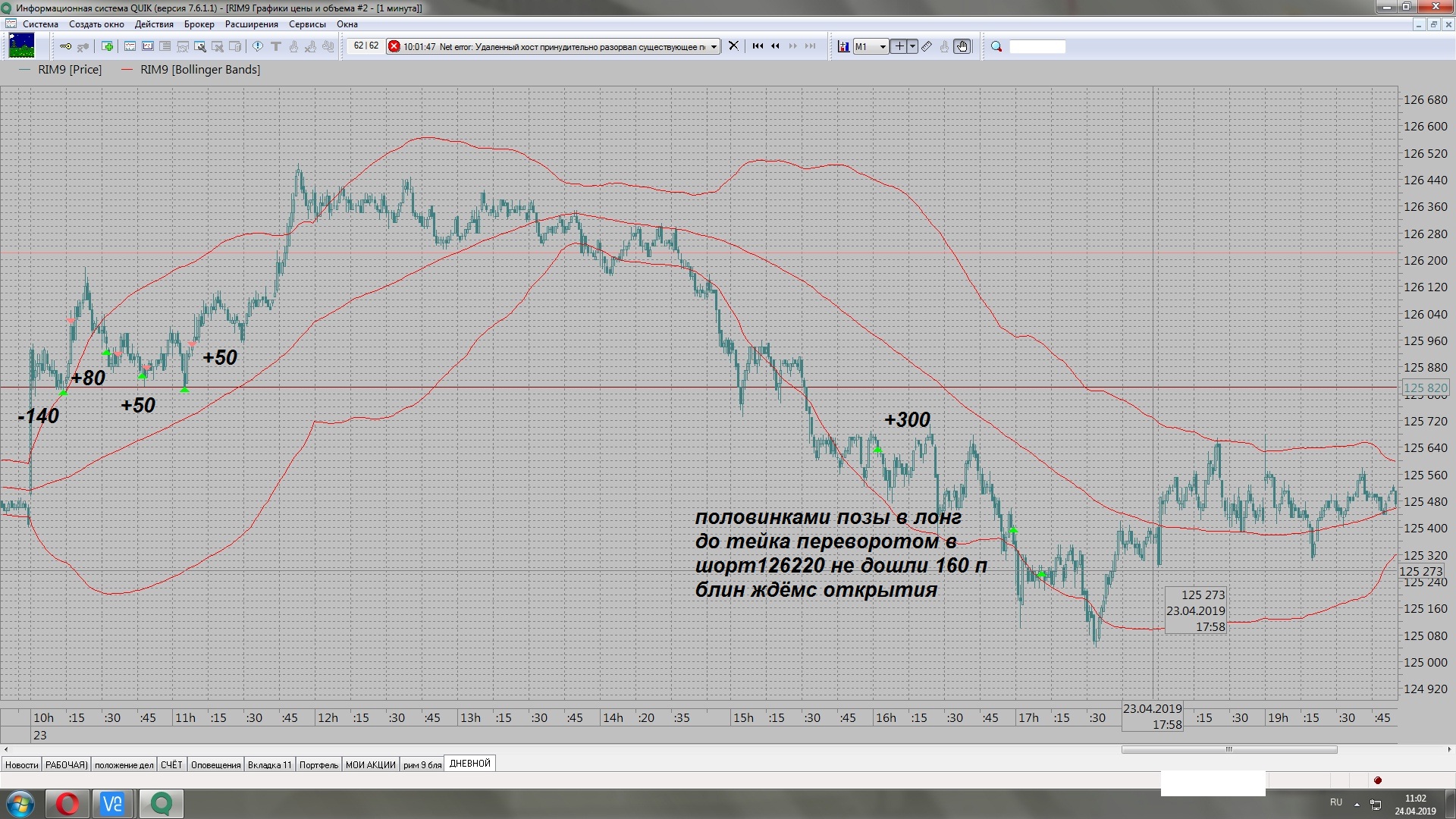Select the ruler measure tool
This screenshot has width=1456, height=819.
pos(927,47)
